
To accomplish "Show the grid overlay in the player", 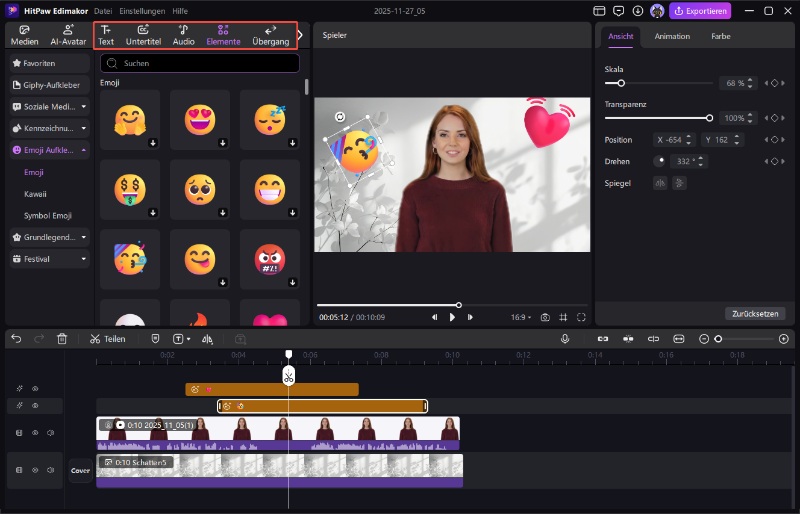I will [564, 317].
